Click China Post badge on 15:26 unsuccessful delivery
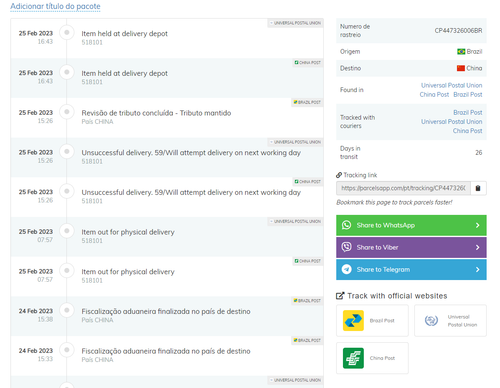Viewport: 500px width, 388px height. coord(308,182)
